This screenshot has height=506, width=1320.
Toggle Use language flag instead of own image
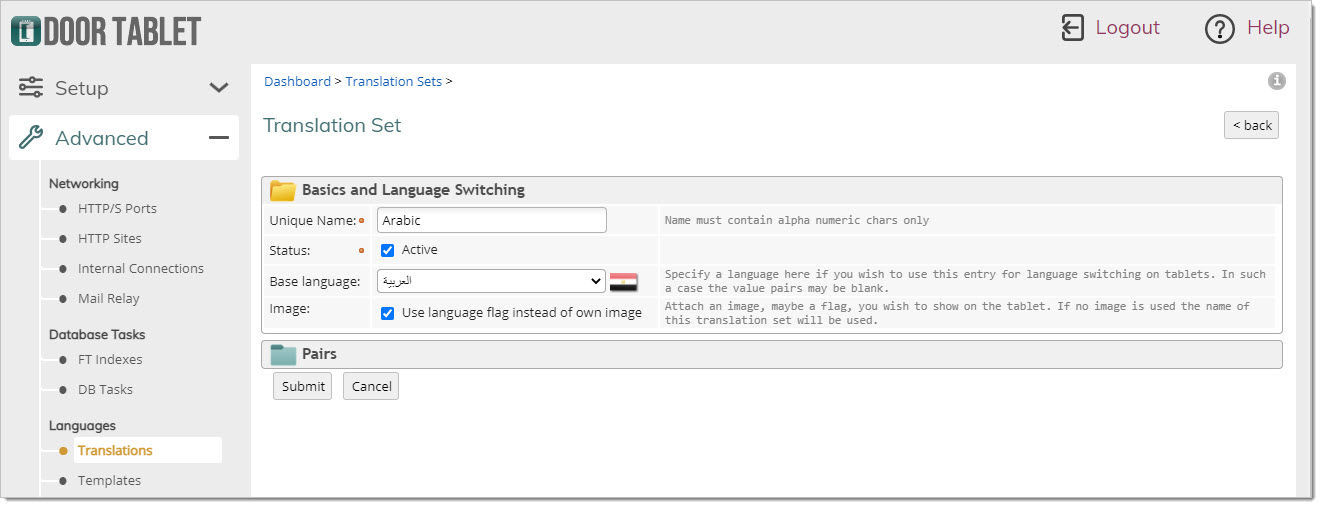pyautogui.click(x=388, y=313)
